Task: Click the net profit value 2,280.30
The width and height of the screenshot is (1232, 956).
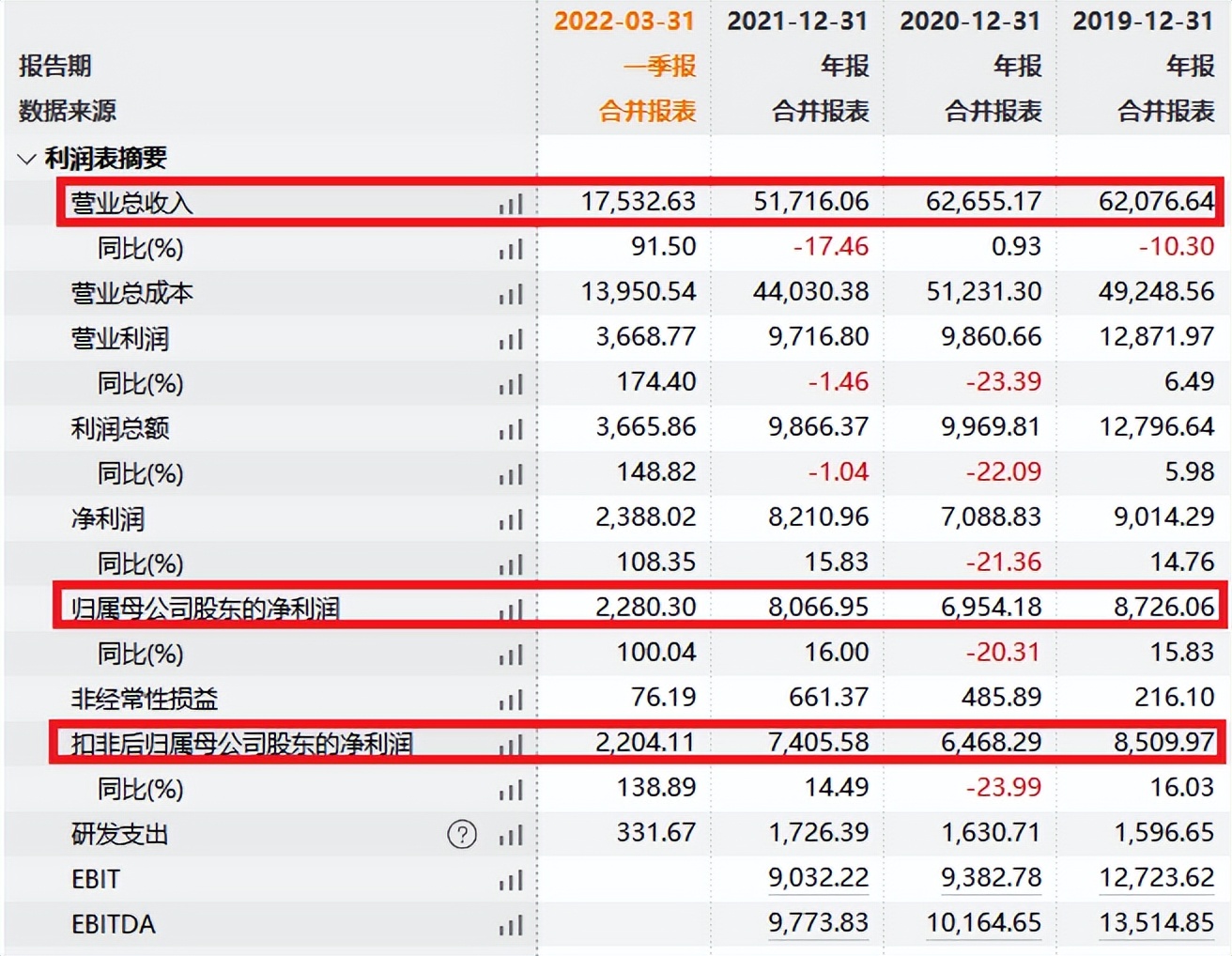Action: coord(646,608)
